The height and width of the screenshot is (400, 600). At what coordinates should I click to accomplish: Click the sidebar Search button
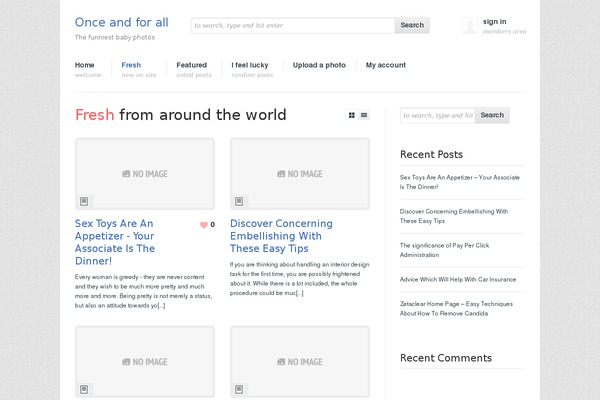[492, 115]
